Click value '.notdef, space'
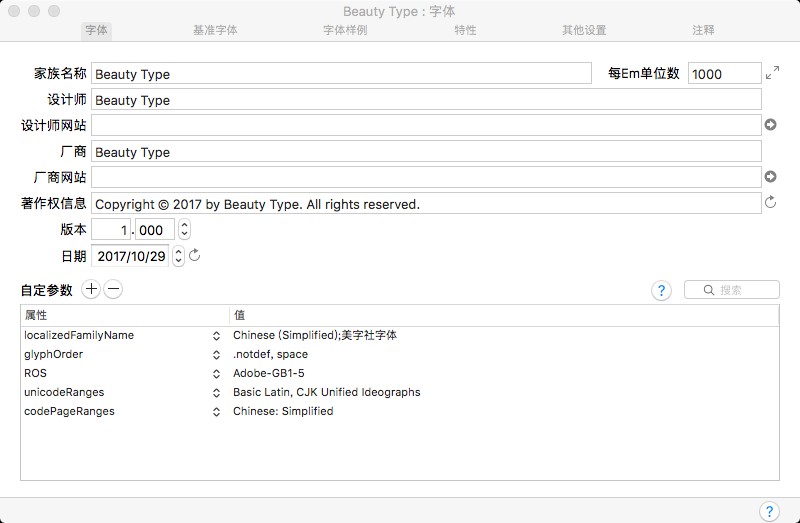 [270, 354]
